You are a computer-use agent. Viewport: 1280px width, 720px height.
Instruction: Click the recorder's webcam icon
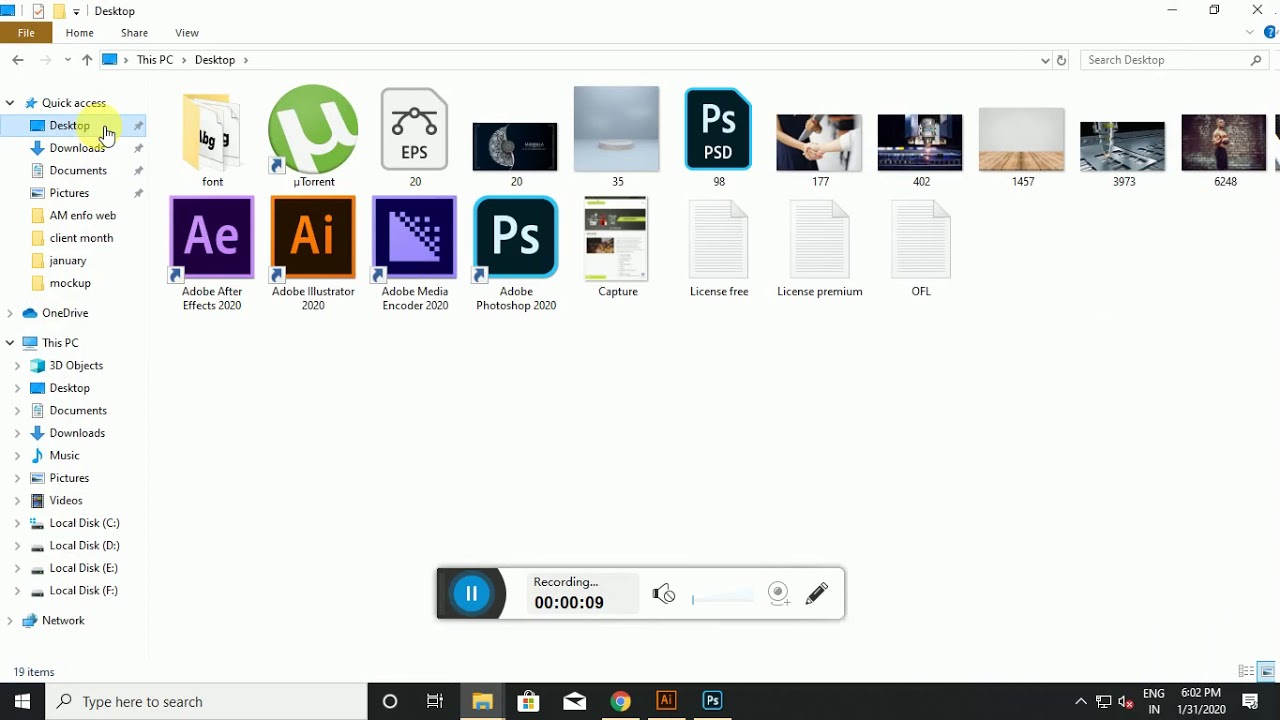point(779,594)
